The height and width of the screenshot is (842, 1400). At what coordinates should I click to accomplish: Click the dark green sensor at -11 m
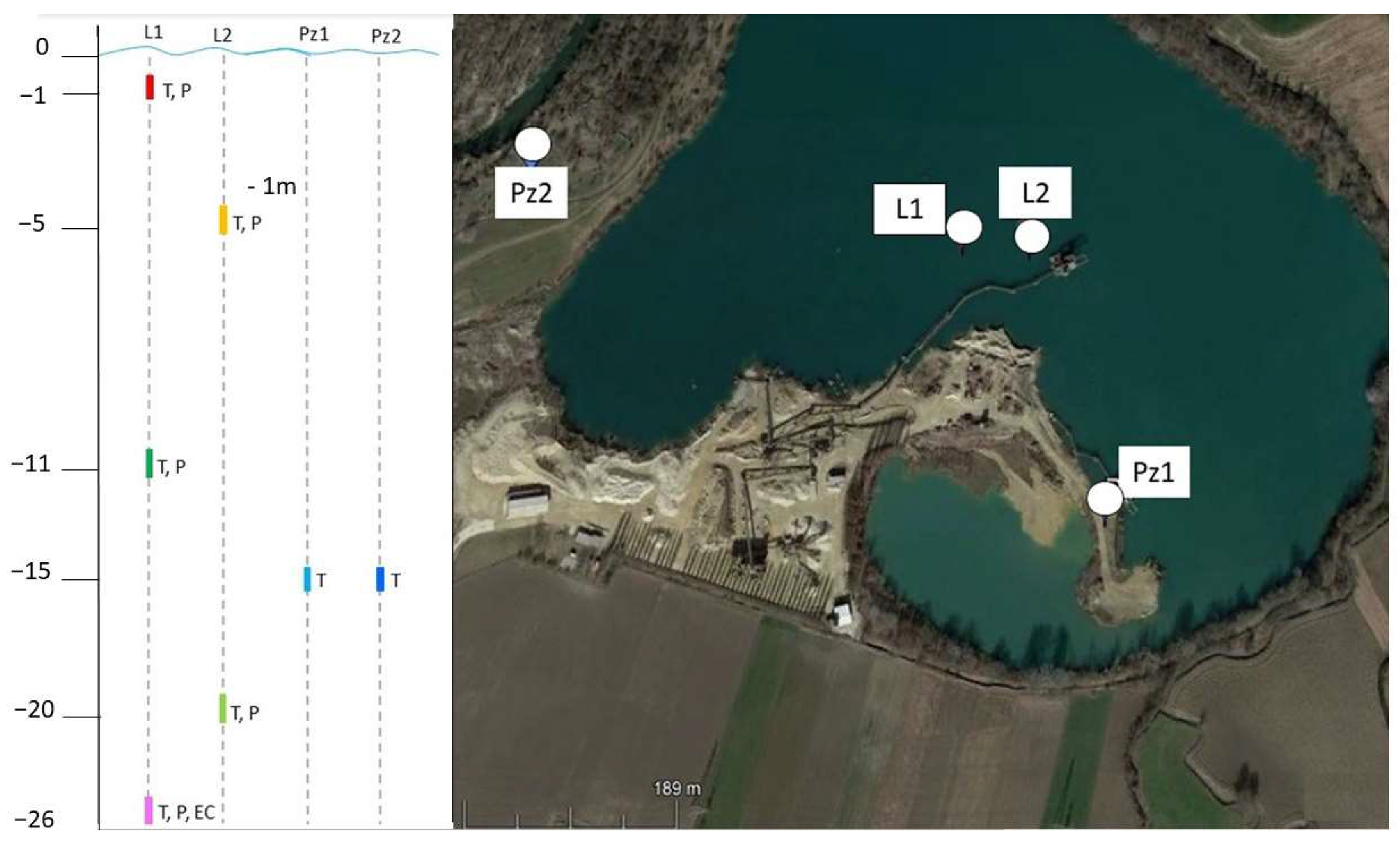point(149,463)
